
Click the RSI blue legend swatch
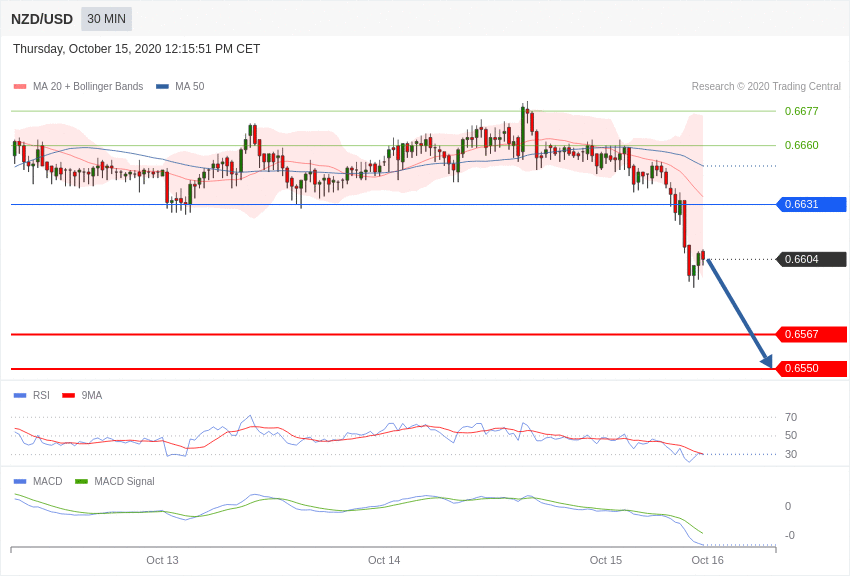pyautogui.click(x=20, y=396)
